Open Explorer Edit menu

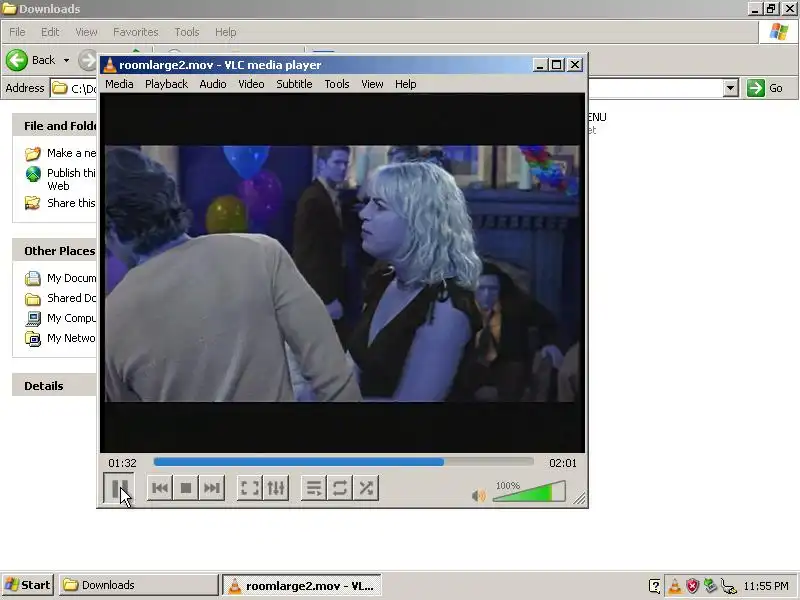[50, 32]
